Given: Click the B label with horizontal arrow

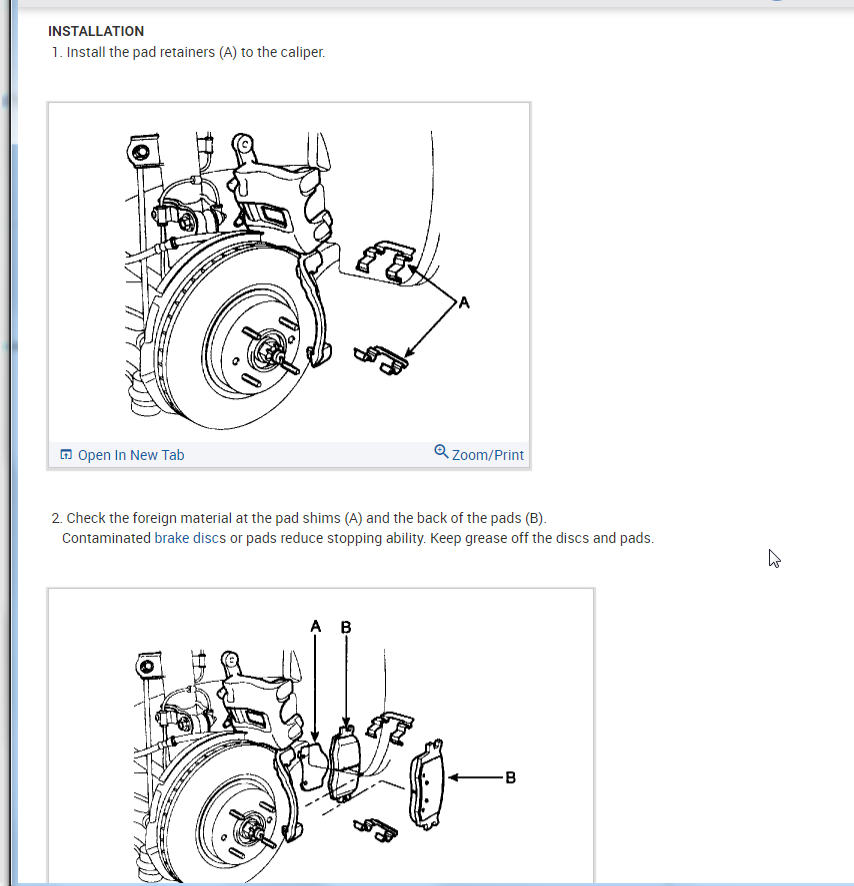Looking at the screenshot, I should pos(510,778).
